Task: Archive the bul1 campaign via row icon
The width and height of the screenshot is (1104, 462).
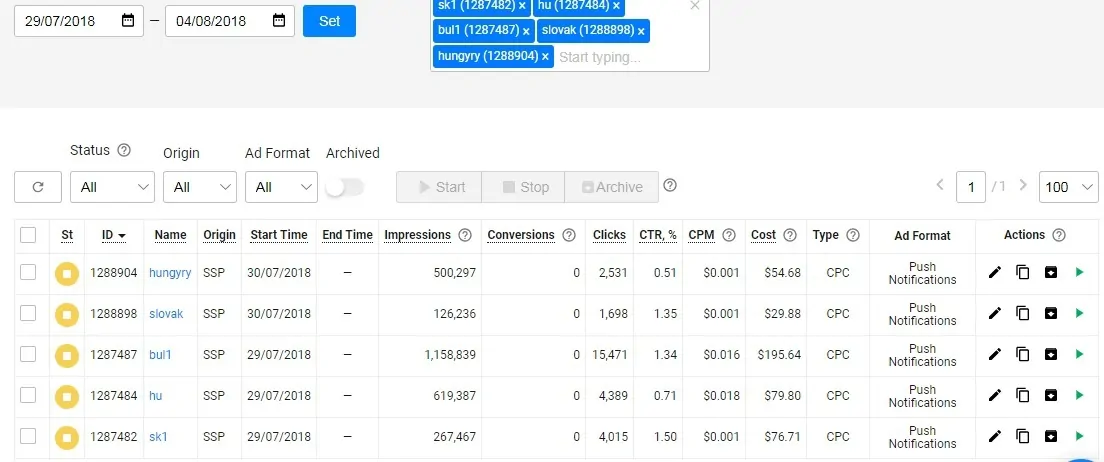Action: coord(1050,354)
